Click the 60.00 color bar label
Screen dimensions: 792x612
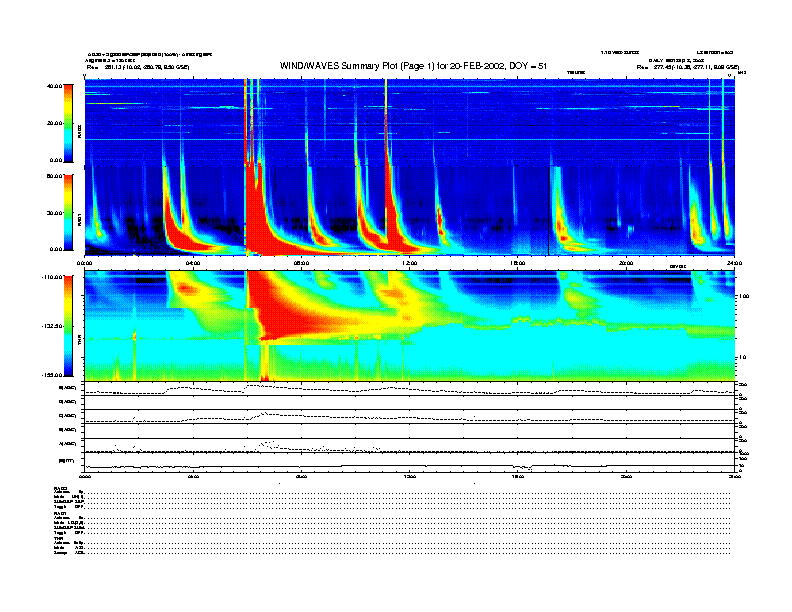pos(54,176)
